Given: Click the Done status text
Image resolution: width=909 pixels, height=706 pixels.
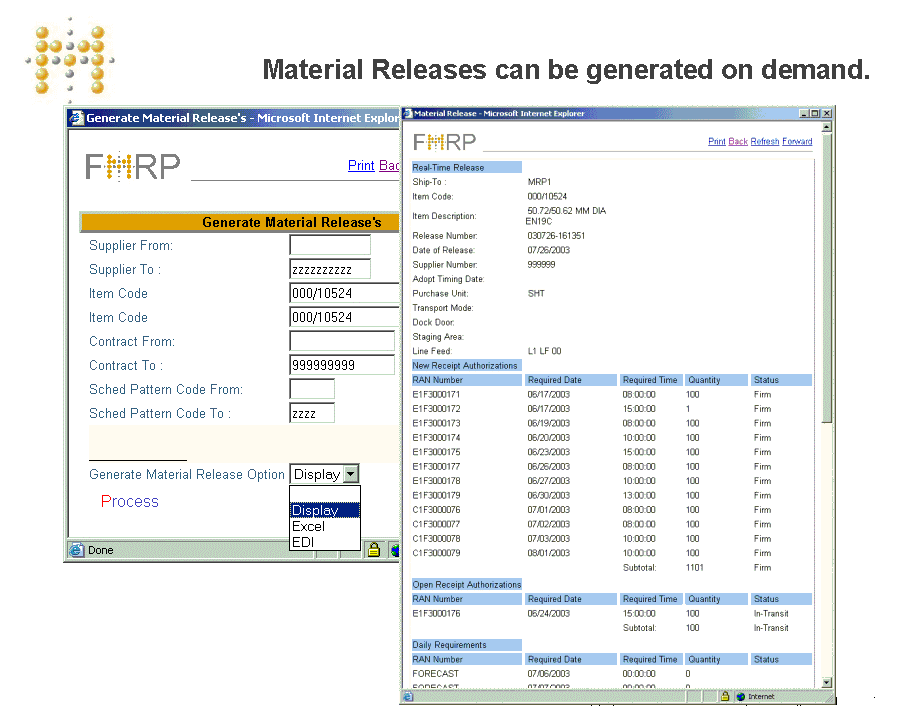Looking at the screenshot, I should tap(100, 550).
